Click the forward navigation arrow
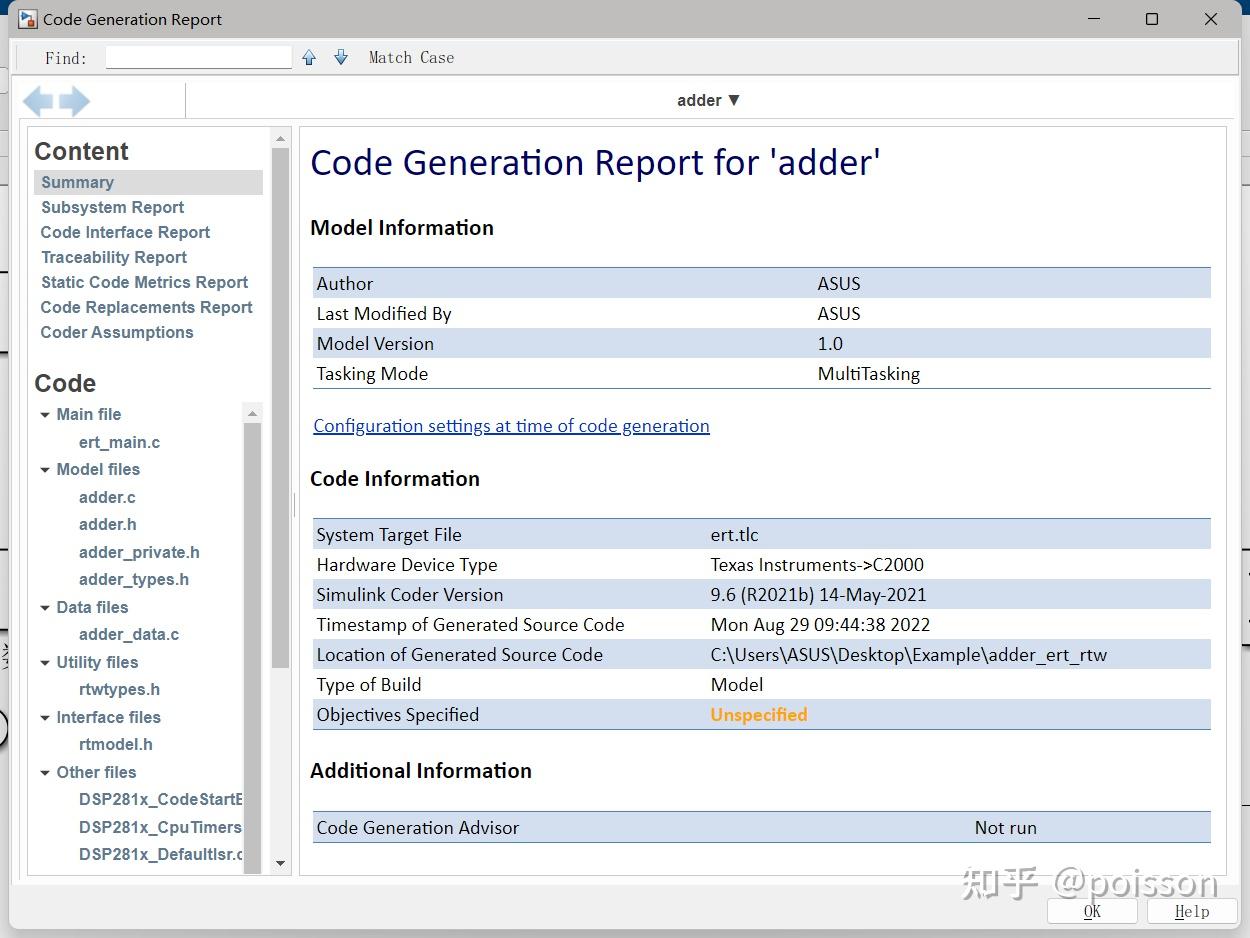1250x938 pixels. point(75,101)
